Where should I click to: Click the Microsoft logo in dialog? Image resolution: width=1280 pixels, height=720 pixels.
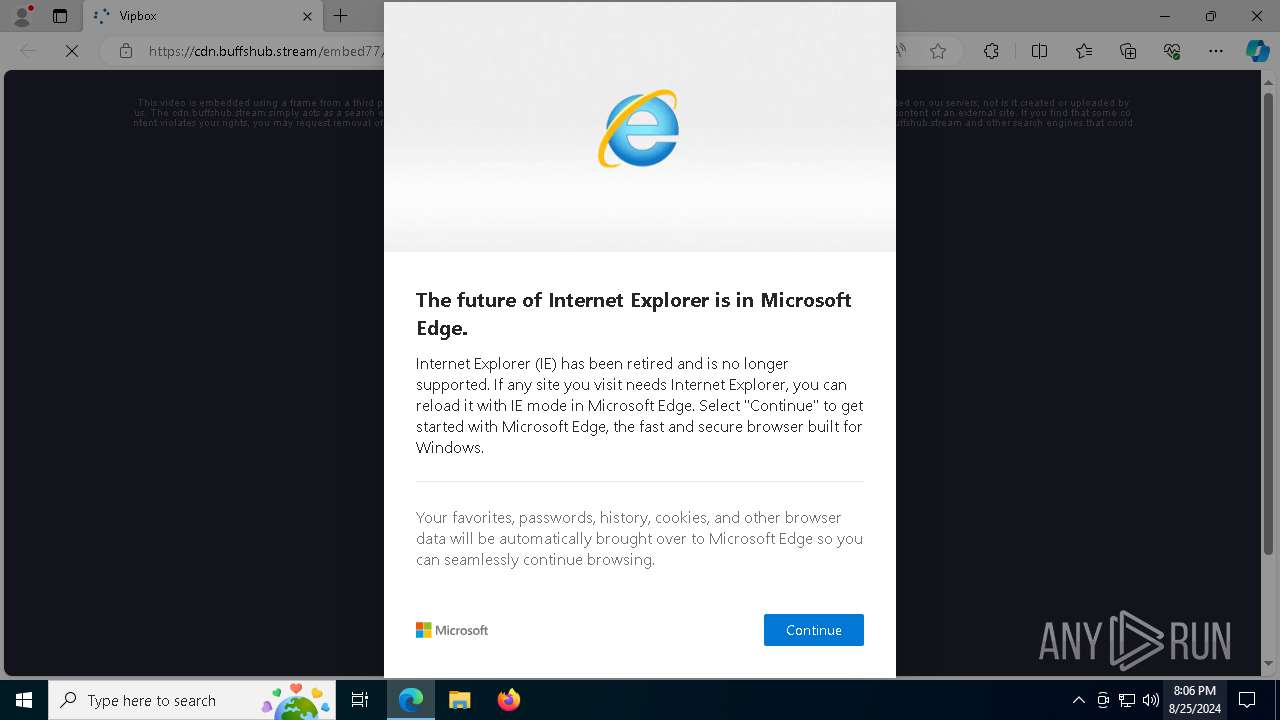[x=452, y=630]
